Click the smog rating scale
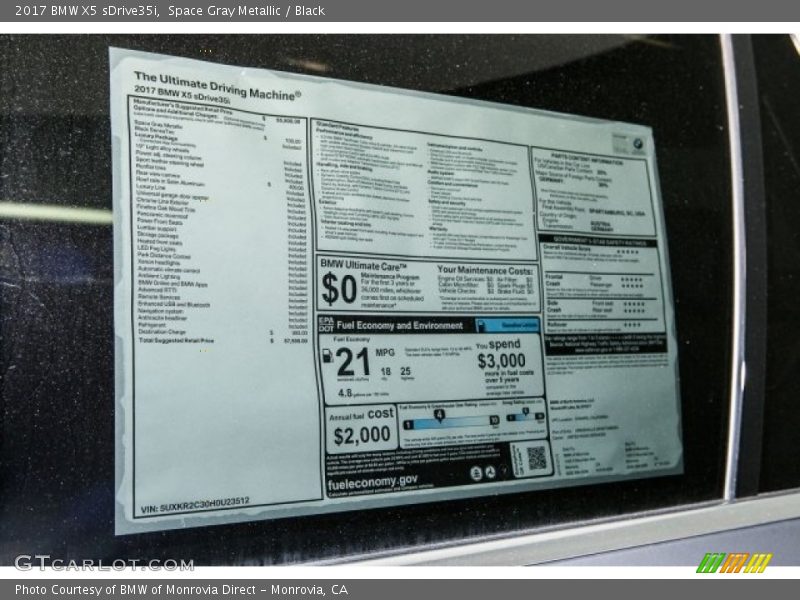 tap(526, 416)
